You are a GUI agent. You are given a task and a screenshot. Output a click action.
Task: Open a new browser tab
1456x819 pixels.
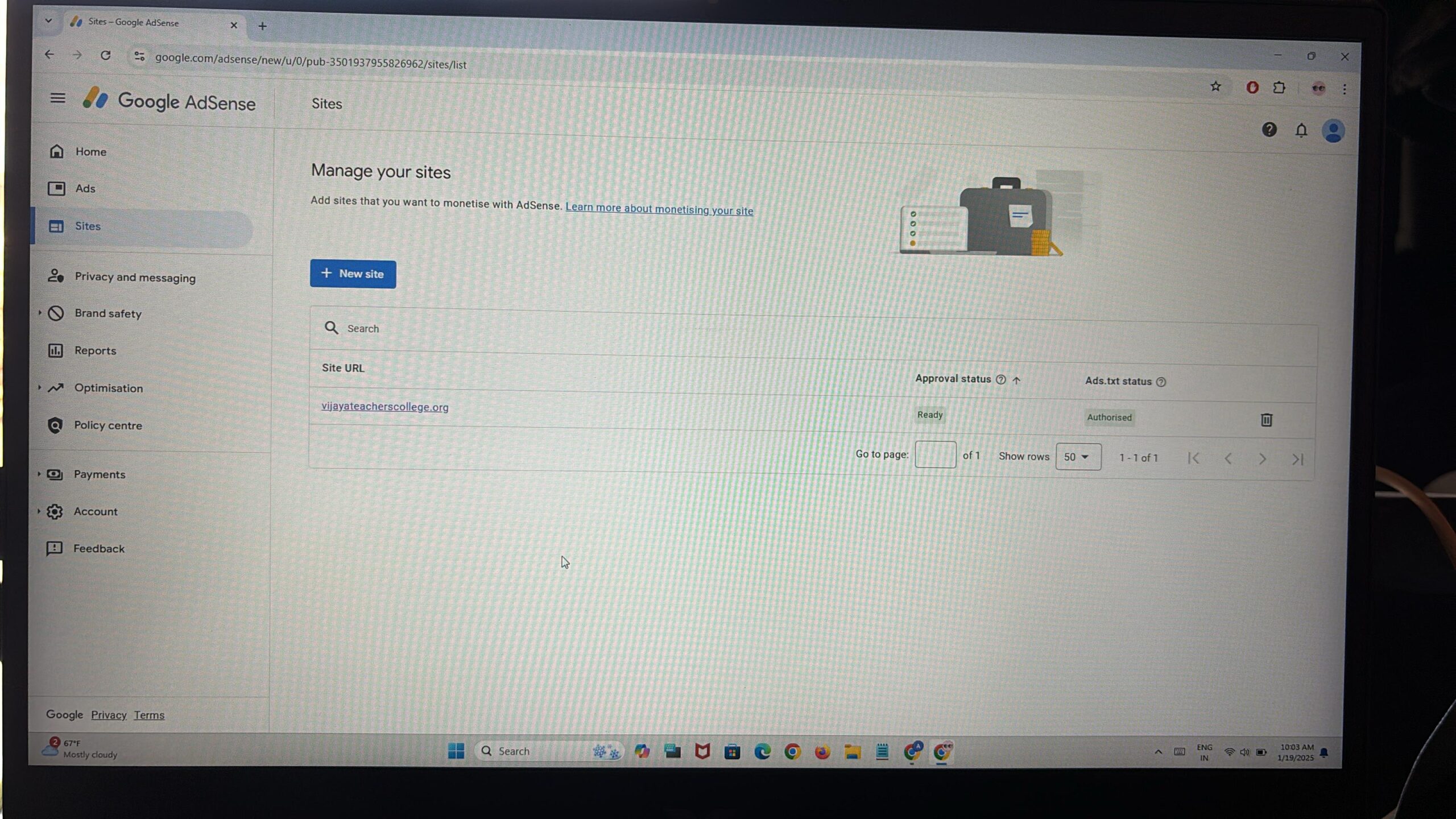pyautogui.click(x=262, y=26)
